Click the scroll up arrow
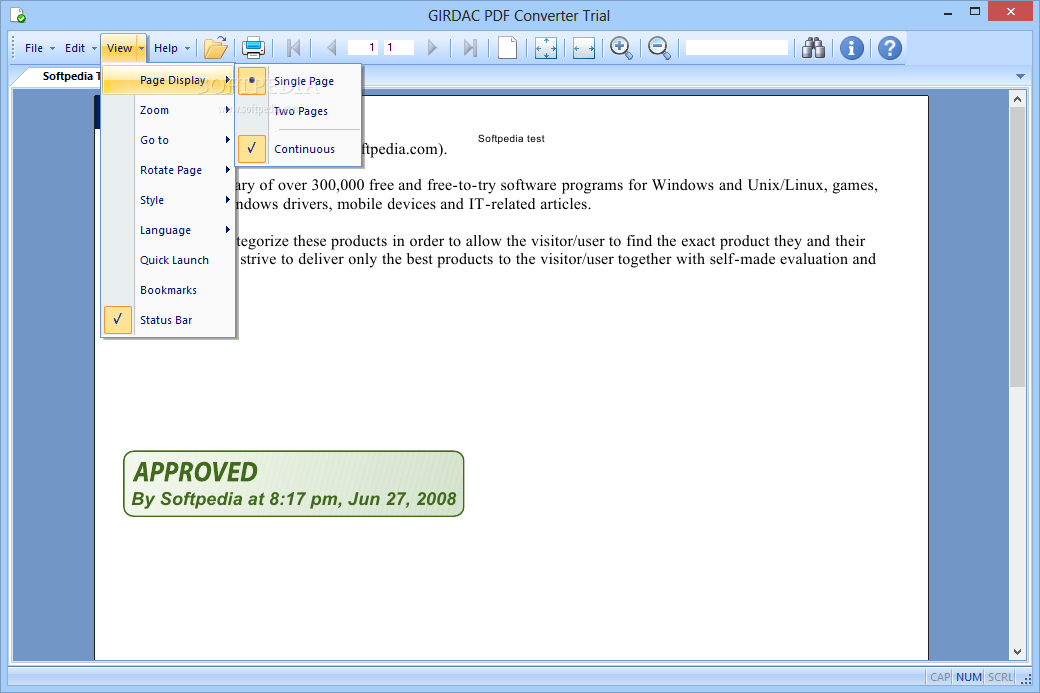 click(1017, 99)
